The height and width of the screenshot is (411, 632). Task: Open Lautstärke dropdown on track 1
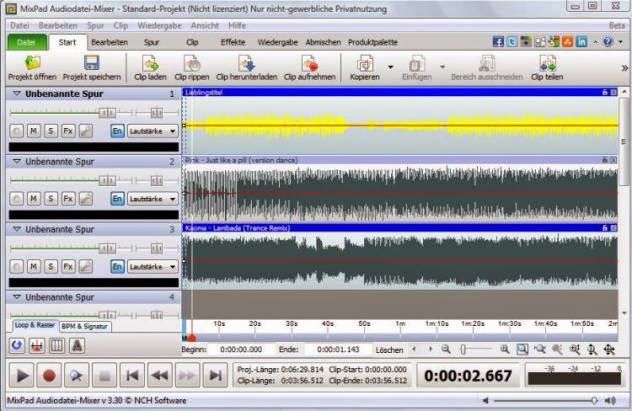[153, 131]
